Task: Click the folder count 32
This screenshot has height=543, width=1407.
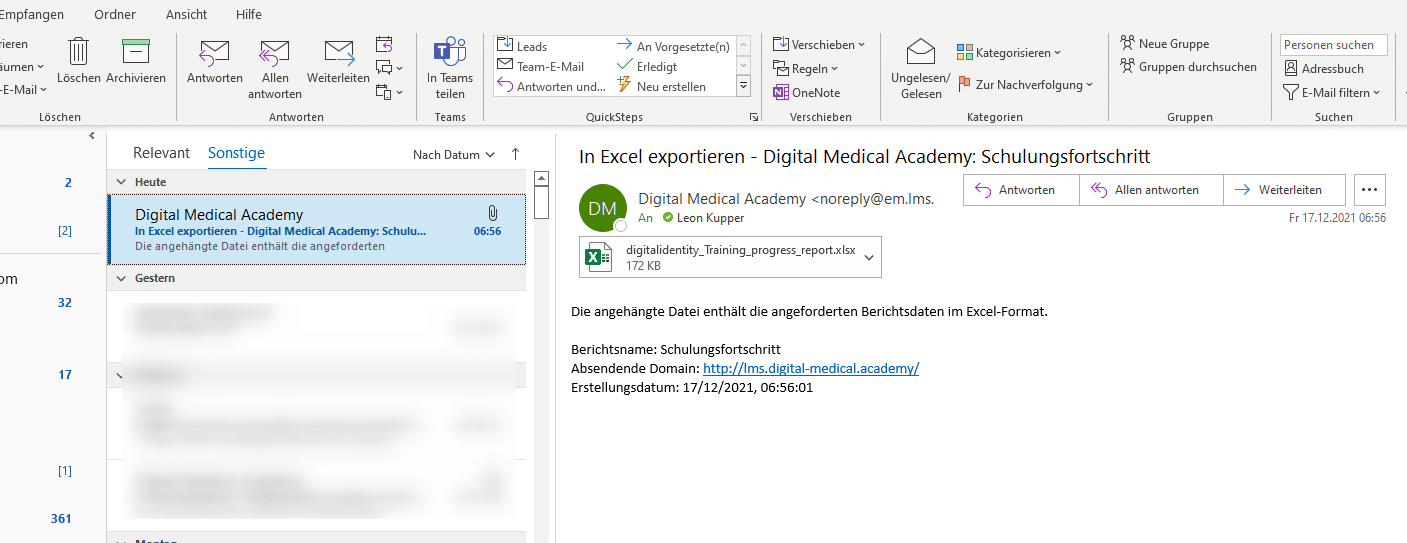Action: pyautogui.click(x=65, y=303)
